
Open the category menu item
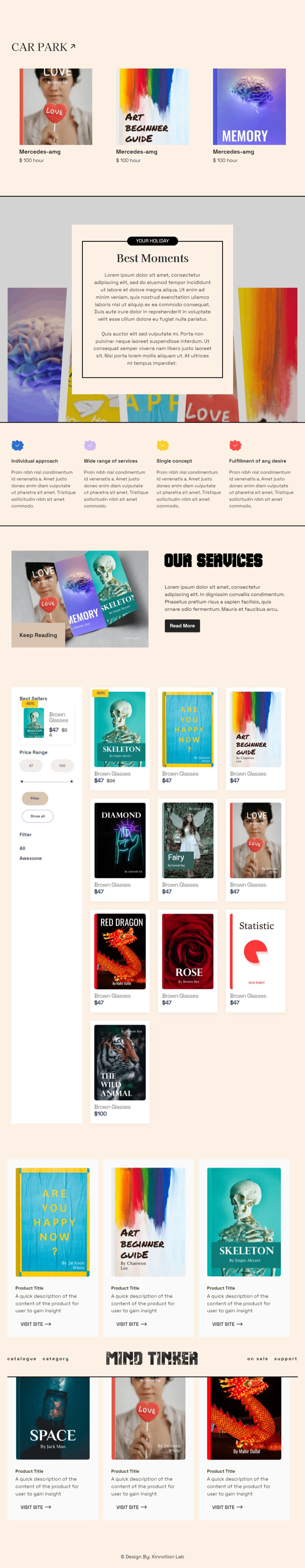[56, 1359]
